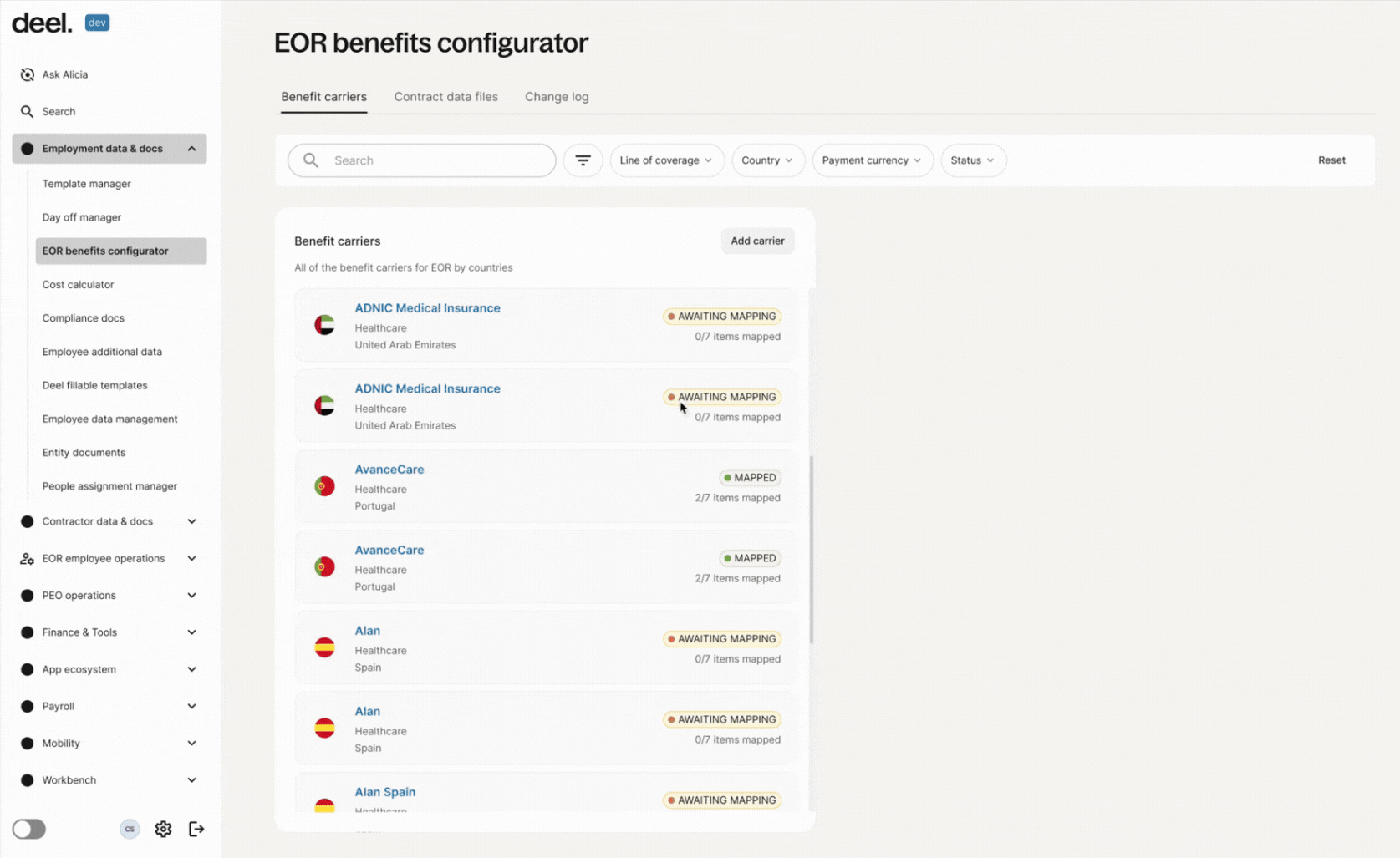This screenshot has width=1400, height=858.
Task: Click the dev environment badge
Action: click(97, 23)
